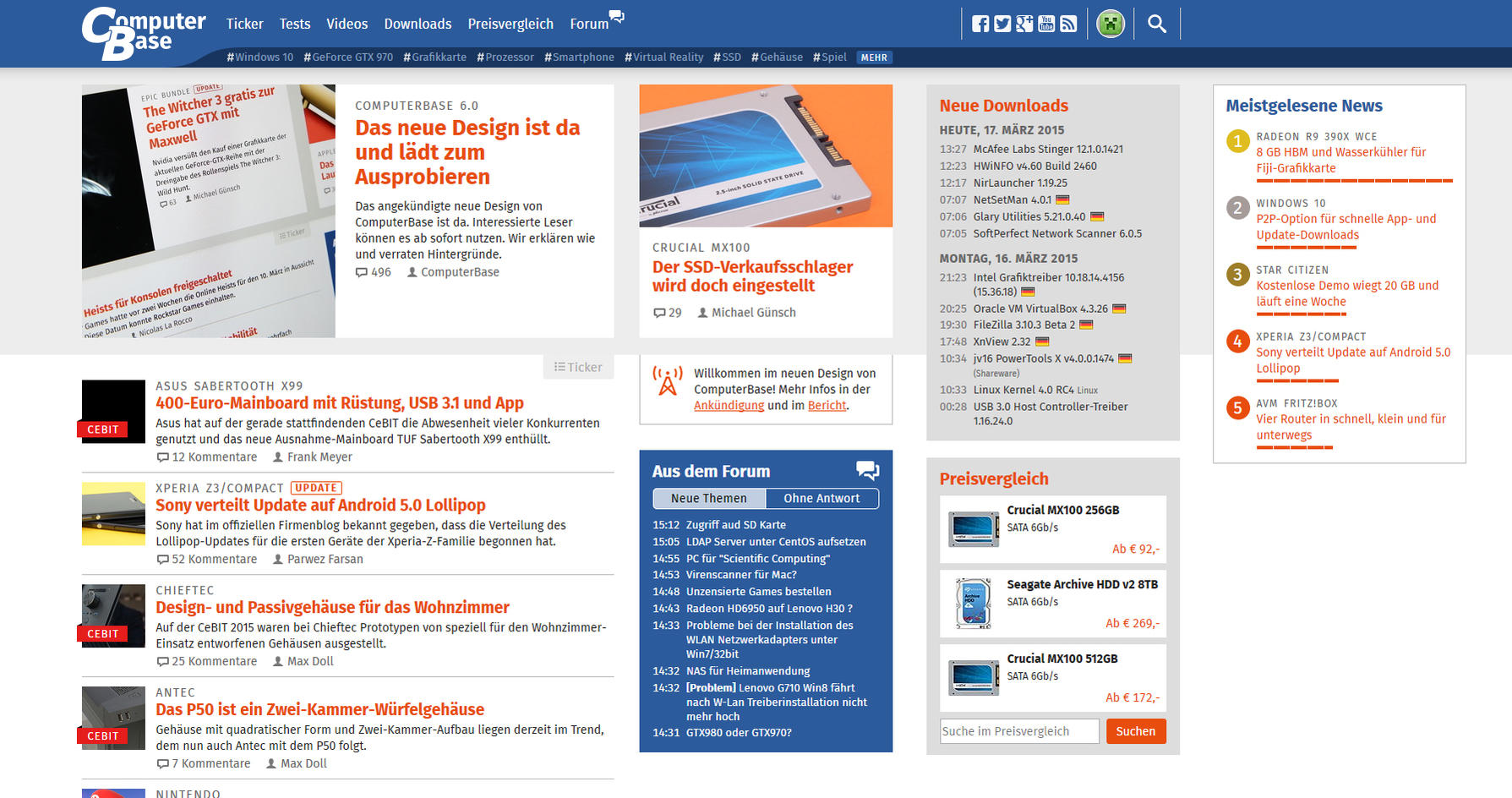Click rank 3 badge in Meistgelesene News
Screen dimensions: 1512x798
pyautogui.click(x=1237, y=275)
